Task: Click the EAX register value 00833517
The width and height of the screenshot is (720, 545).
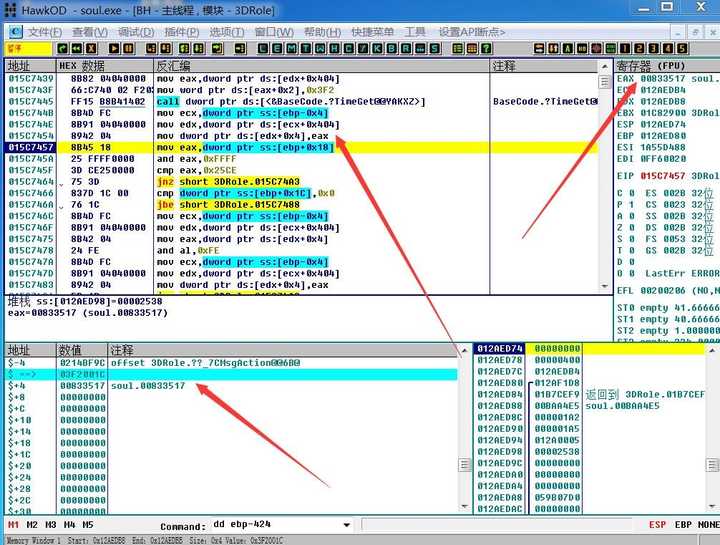Action: pyautogui.click(x=663, y=79)
